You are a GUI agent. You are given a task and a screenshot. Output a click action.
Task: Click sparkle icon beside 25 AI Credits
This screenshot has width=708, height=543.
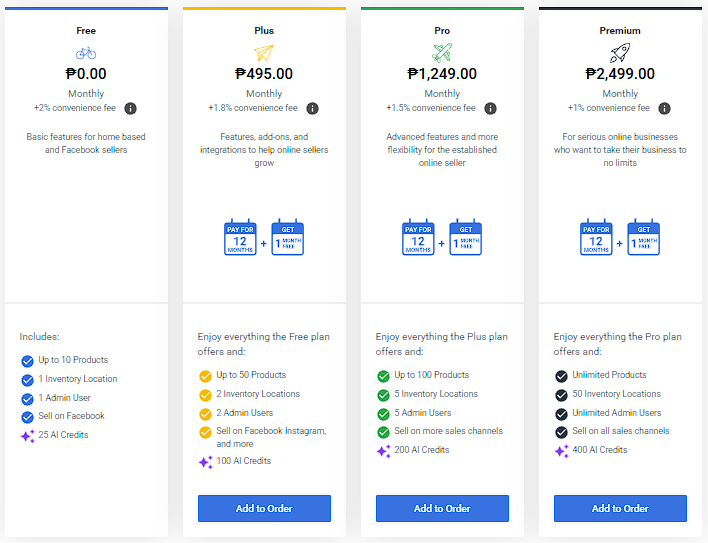27,435
